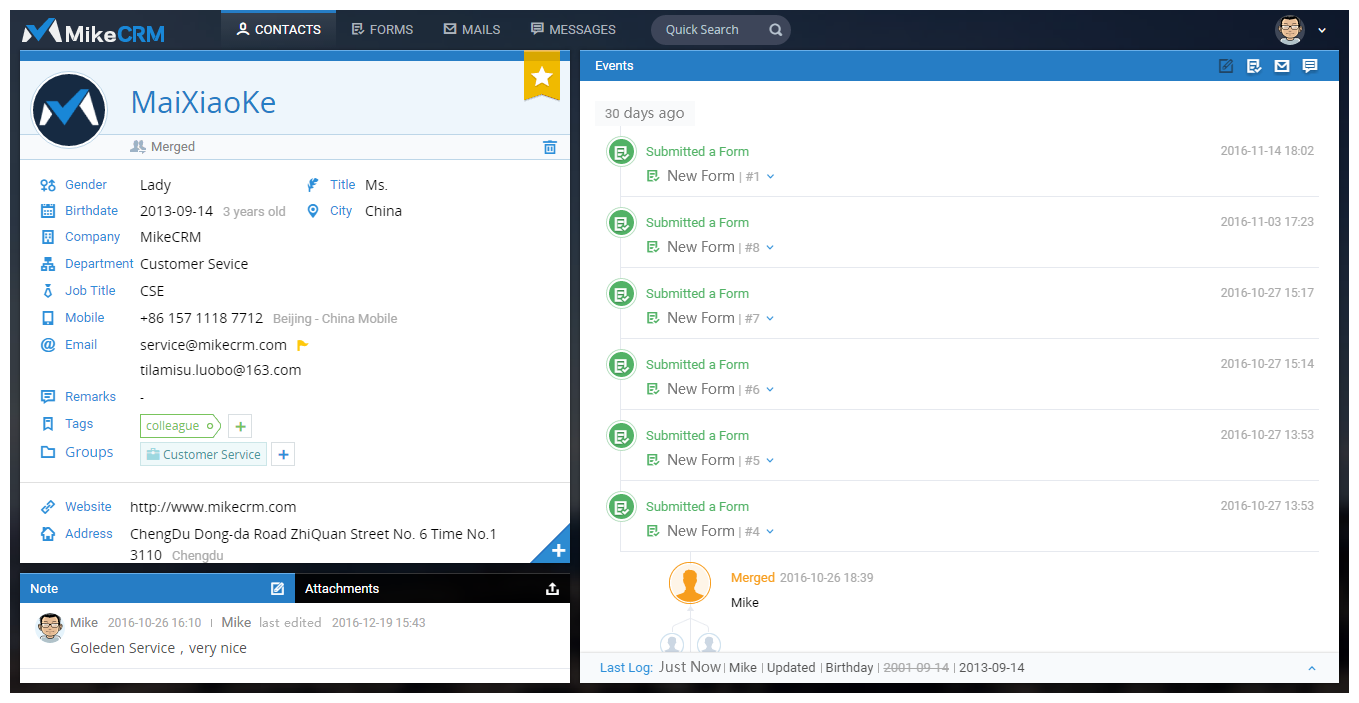The width and height of the screenshot is (1359, 703).
Task: Click the write-note icon in Events header
Action: point(1226,66)
